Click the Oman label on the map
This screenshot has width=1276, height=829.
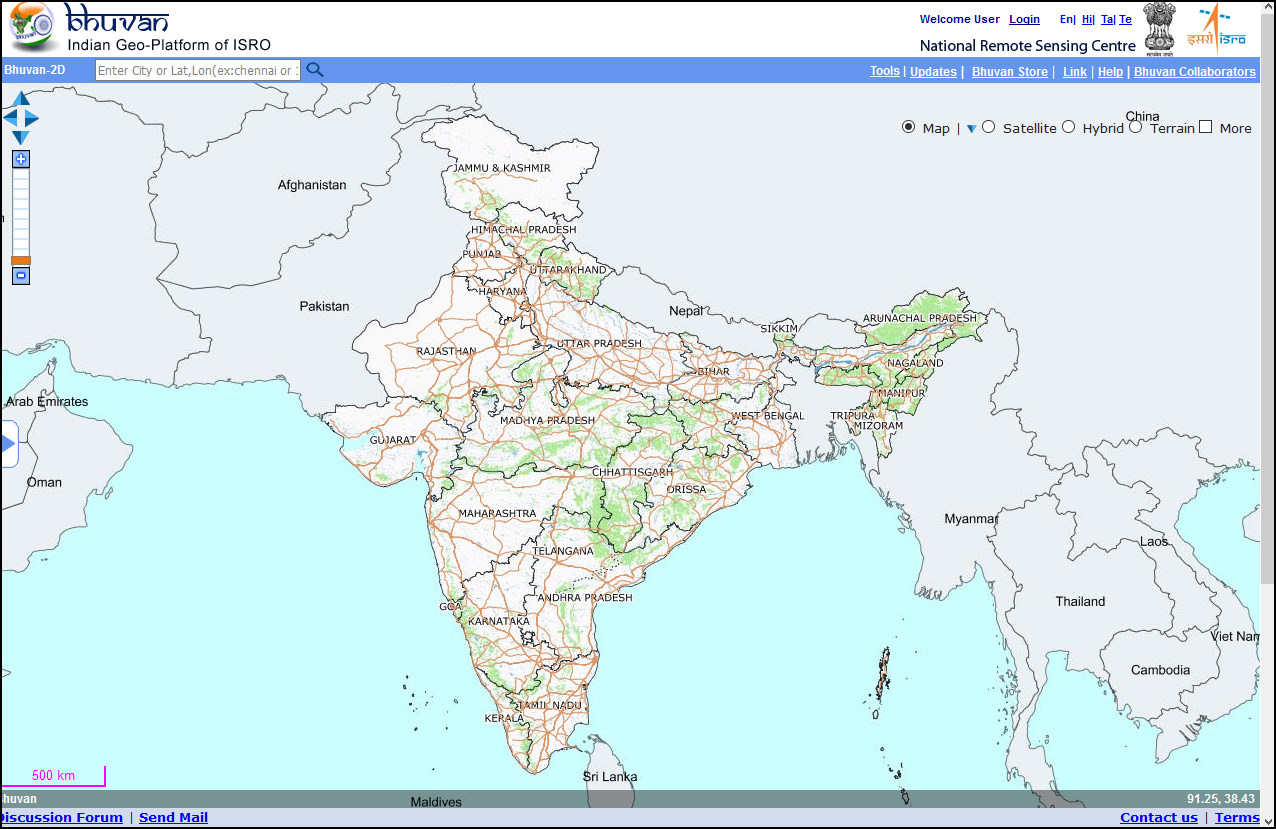pyautogui.click(x=44, y=482)
